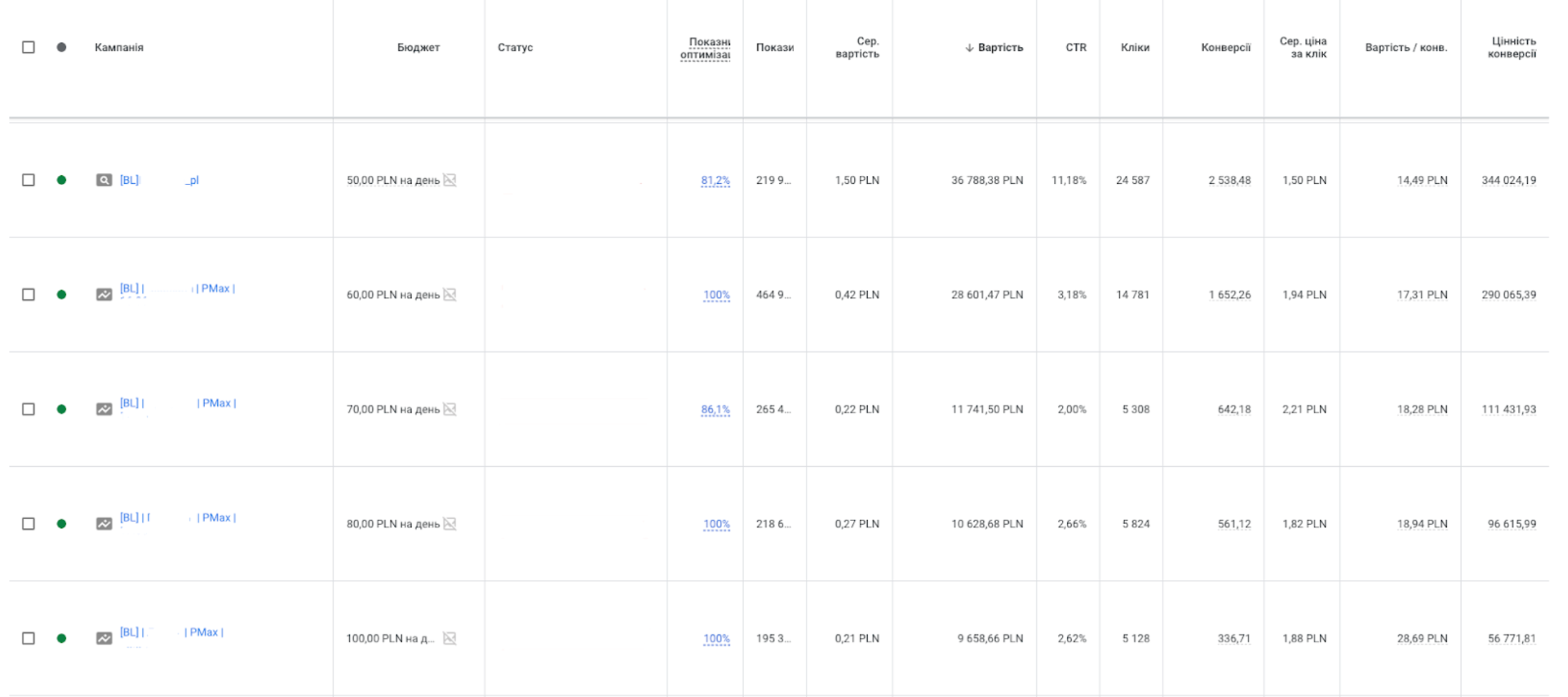Image resolution: width=1568 pixels, height=697 pixels.
Task: Click the budget icon beside 80,00 PLN на день
Action: pos(450,524)
